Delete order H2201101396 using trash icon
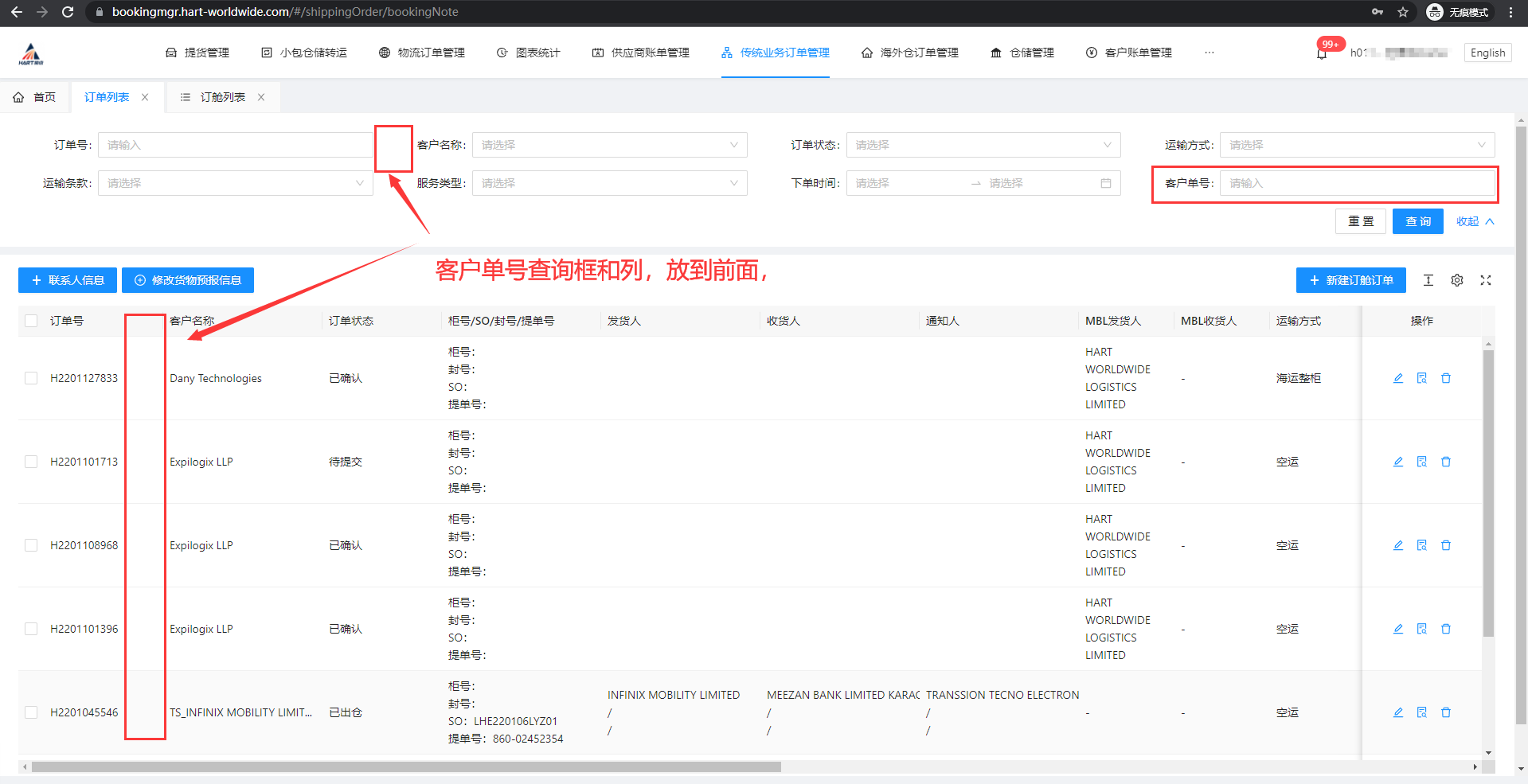 tap(1446, 629)
